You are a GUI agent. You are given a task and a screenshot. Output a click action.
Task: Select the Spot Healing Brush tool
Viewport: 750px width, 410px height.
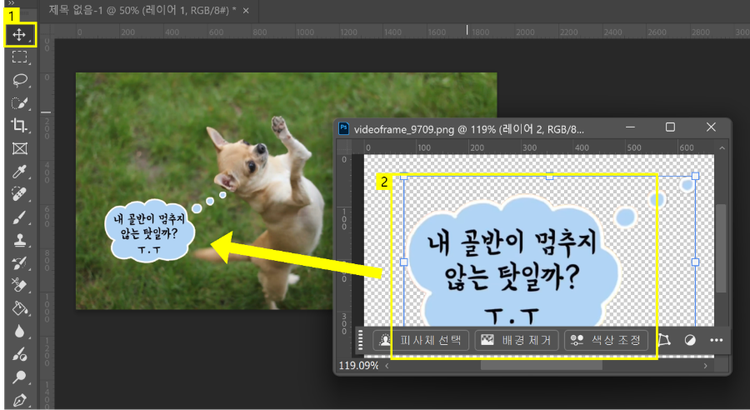[x=19, y=194]
